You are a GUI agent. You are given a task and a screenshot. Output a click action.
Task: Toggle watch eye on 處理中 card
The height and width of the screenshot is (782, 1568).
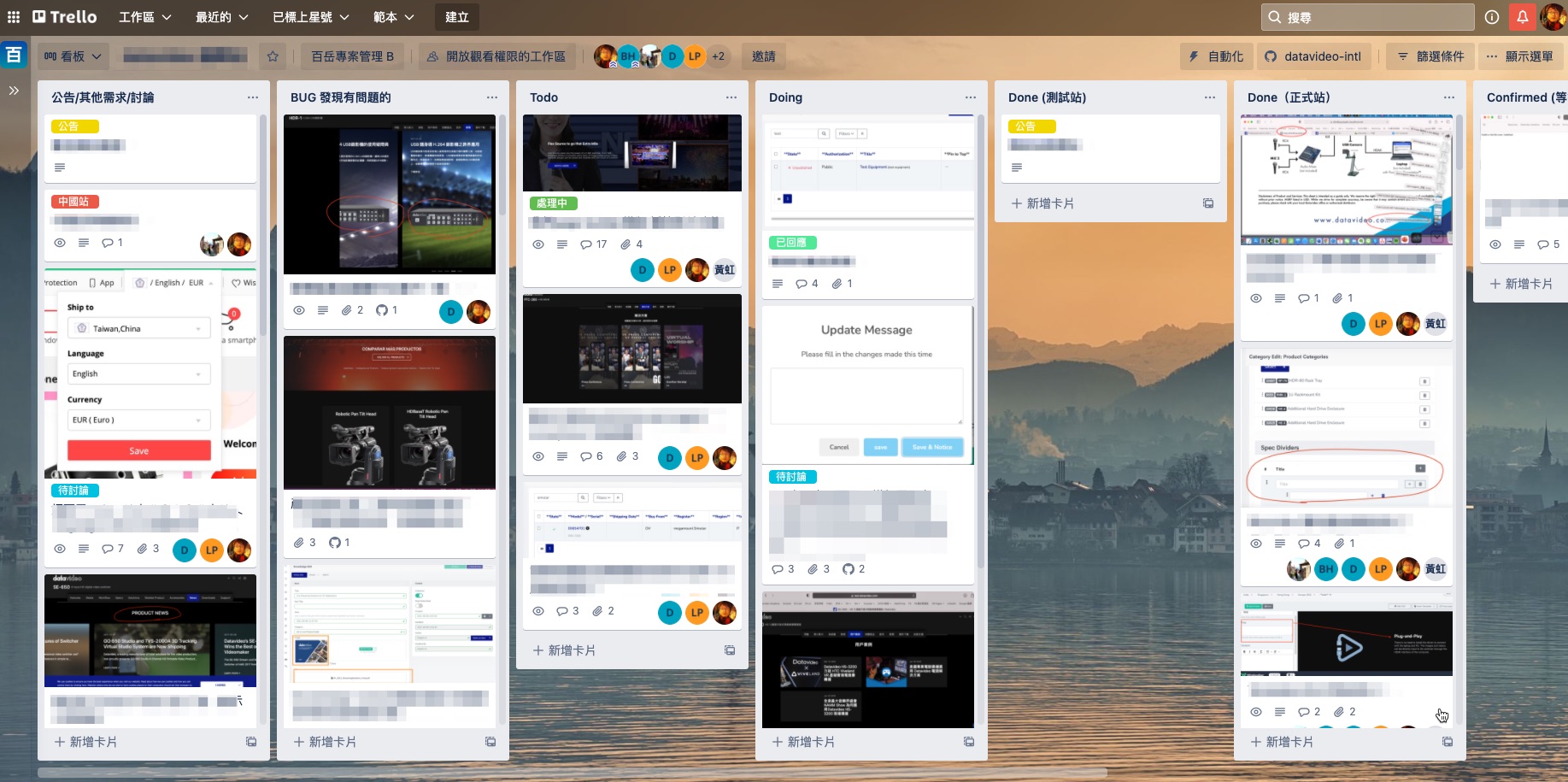(538, 244)
